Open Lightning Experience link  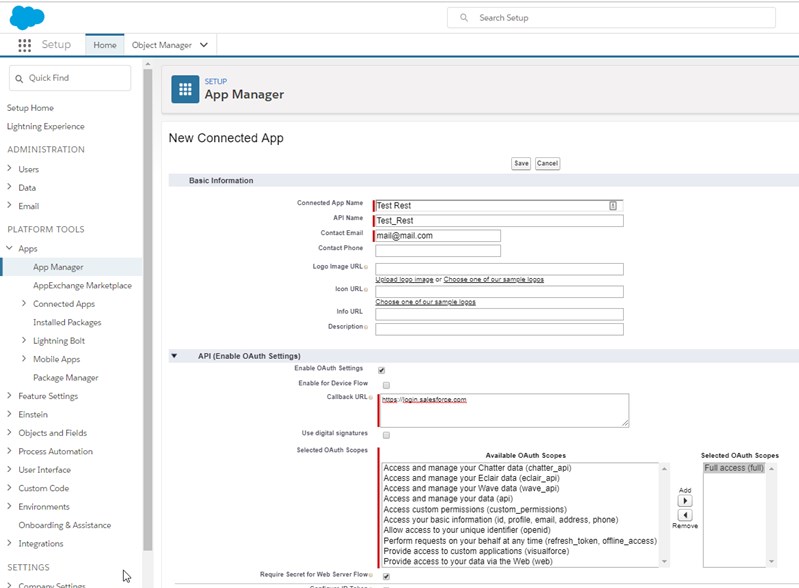click(x=45, y=126)
